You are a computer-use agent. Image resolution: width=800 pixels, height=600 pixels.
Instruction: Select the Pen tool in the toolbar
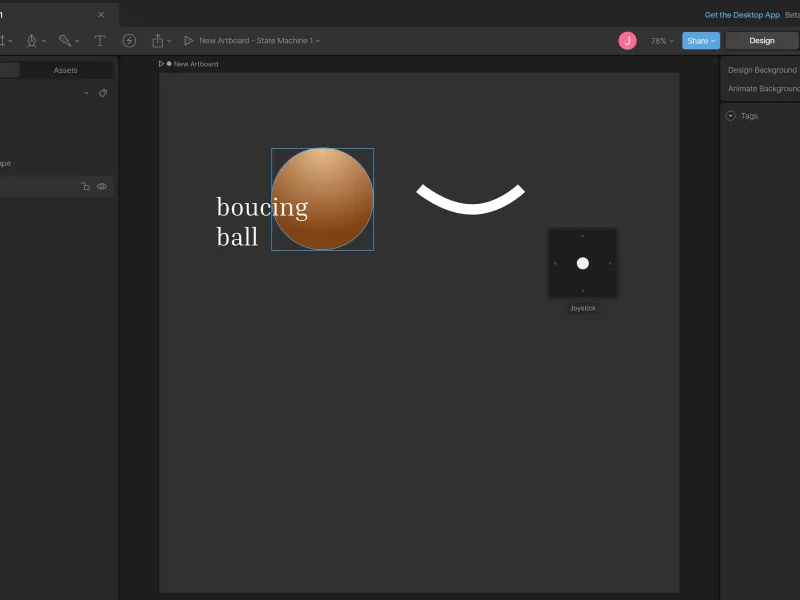click(32, 41)
